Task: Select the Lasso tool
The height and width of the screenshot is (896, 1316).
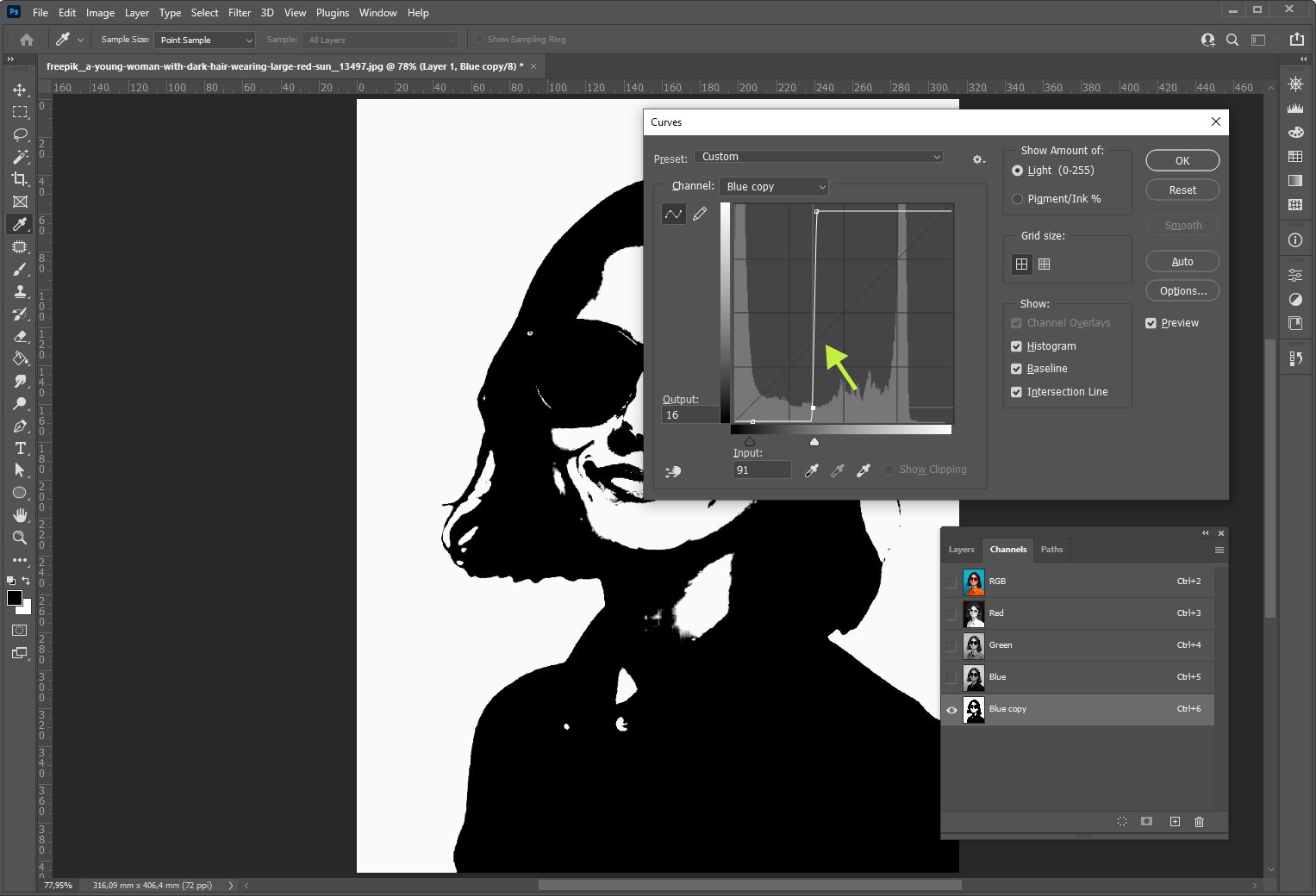Action: 20,134
